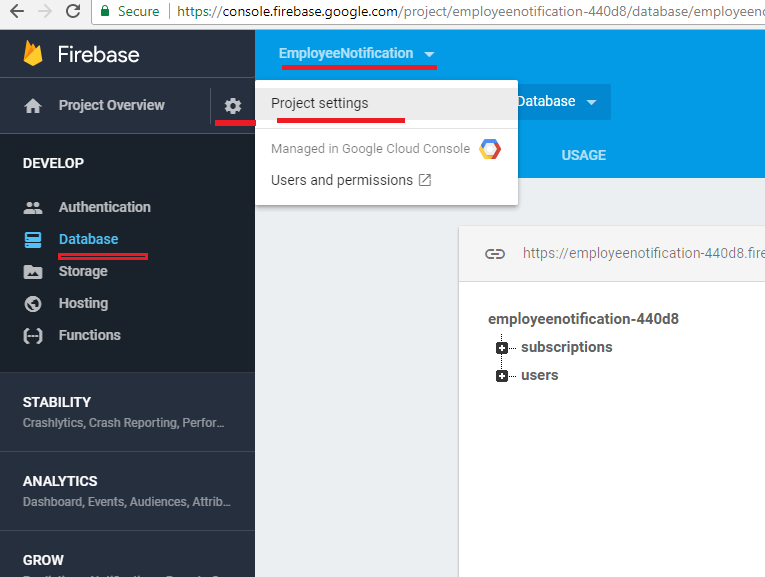The height and width of the screenshot is (577, 765).
Task: Open the settings gear icon
Action: (233, 105)
